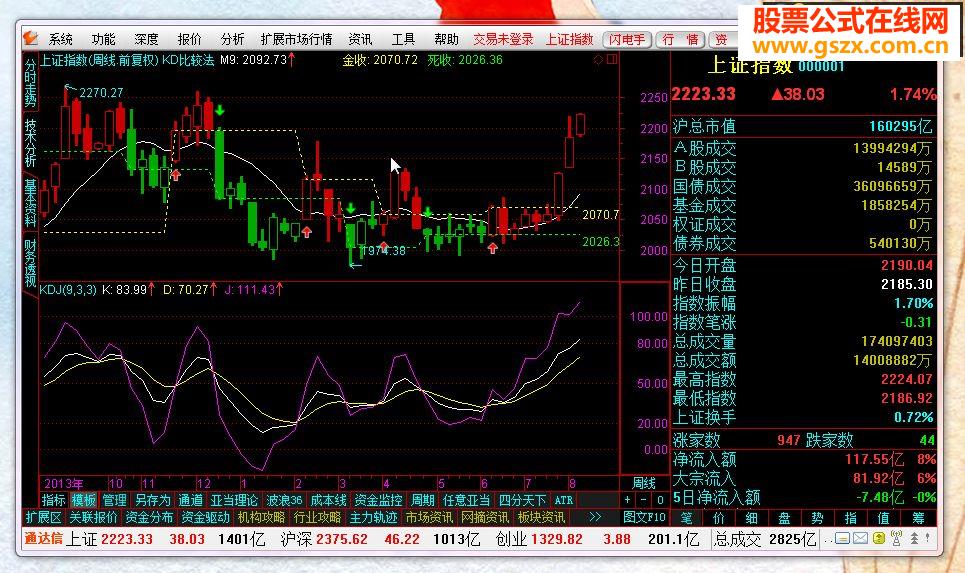Screen dimensions: 965x573
Task: Click the 行情 button
Action: tap(681, 39)
